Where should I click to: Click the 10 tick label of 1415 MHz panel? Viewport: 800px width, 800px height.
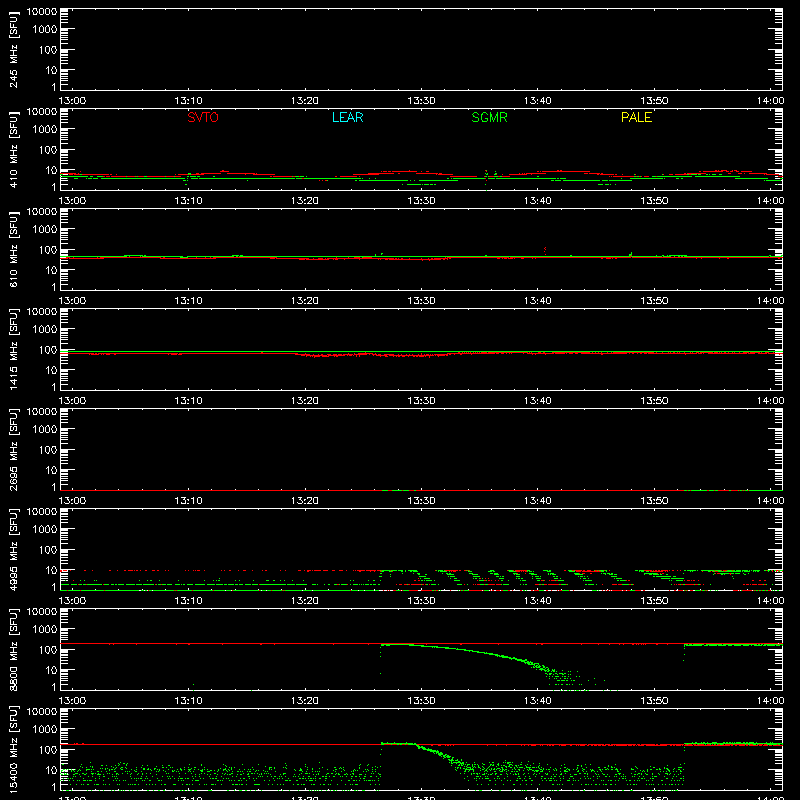pos(51,370)
